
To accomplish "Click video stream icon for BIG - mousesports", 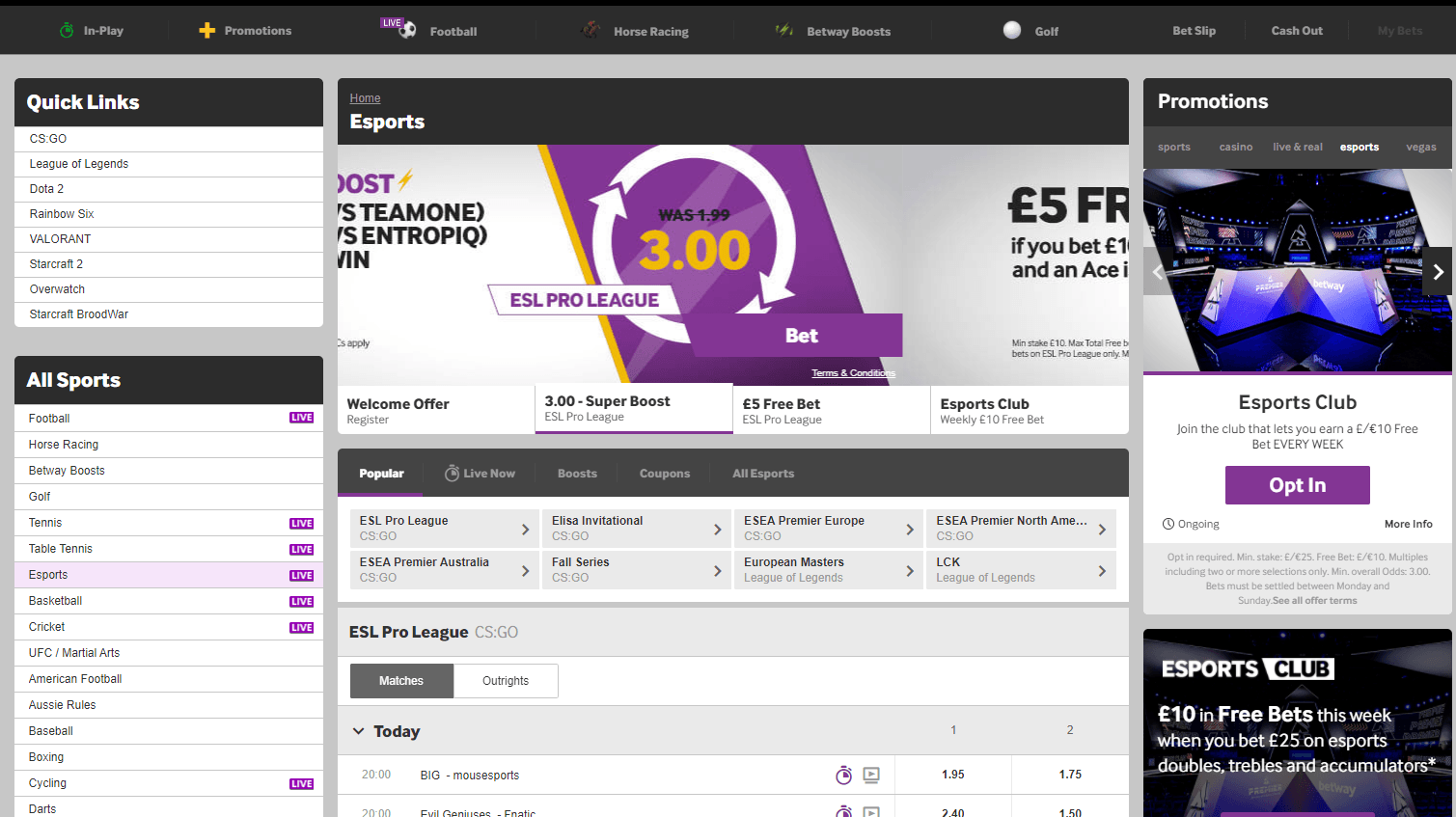I will [x=871, y=775].
